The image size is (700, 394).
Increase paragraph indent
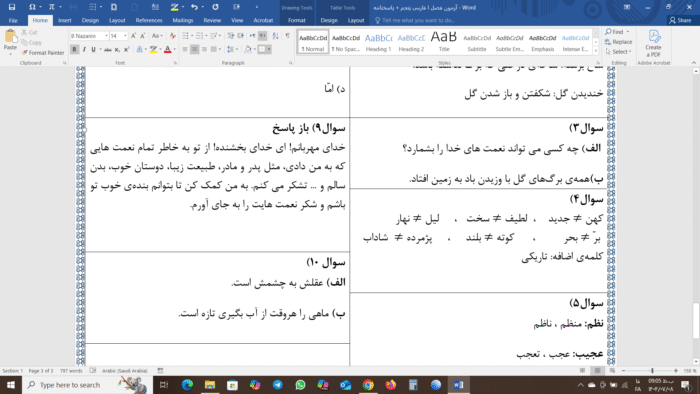tap(240, 36)
